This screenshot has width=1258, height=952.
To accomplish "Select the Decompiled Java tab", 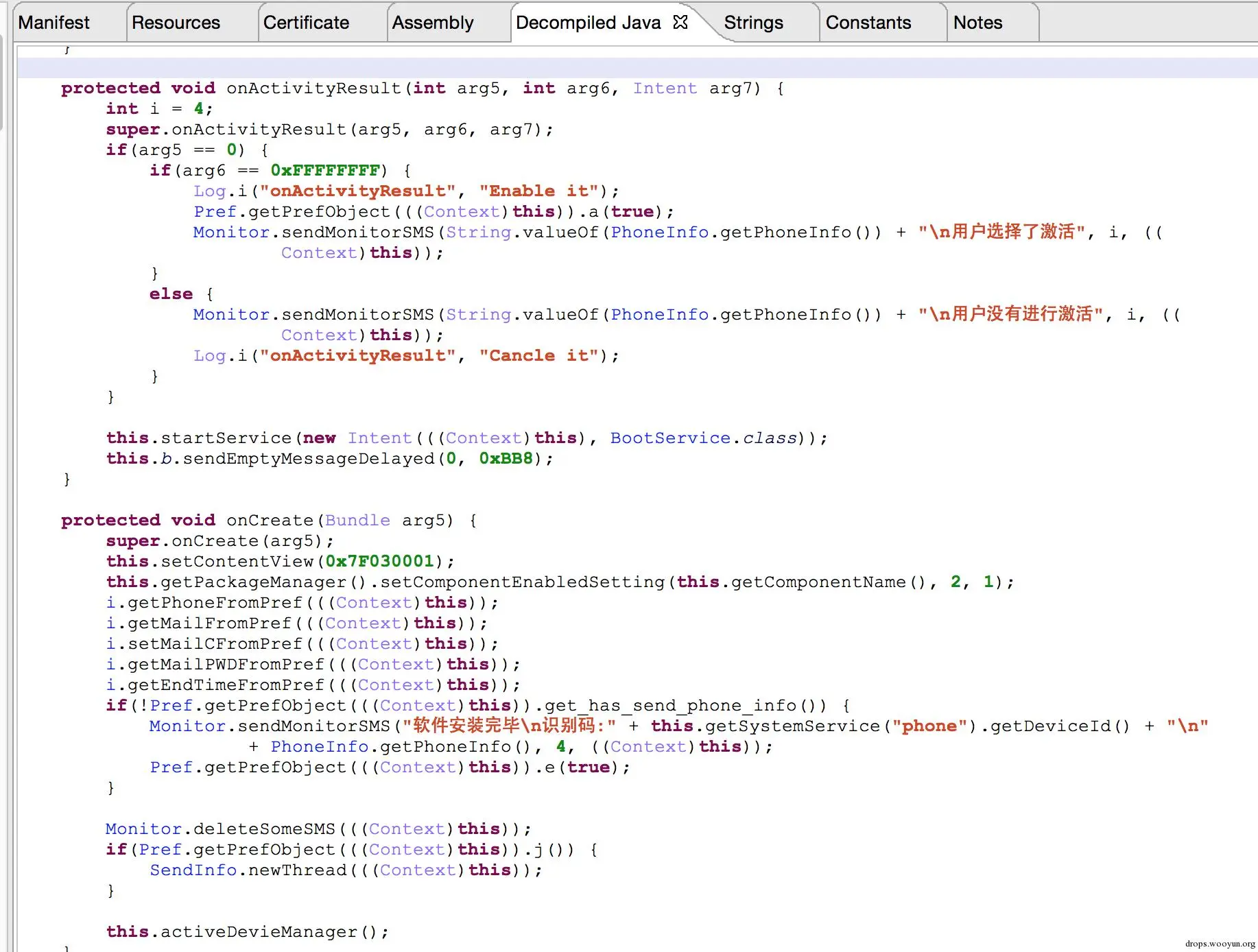I will pyautogui.click(x=588, y=23).
